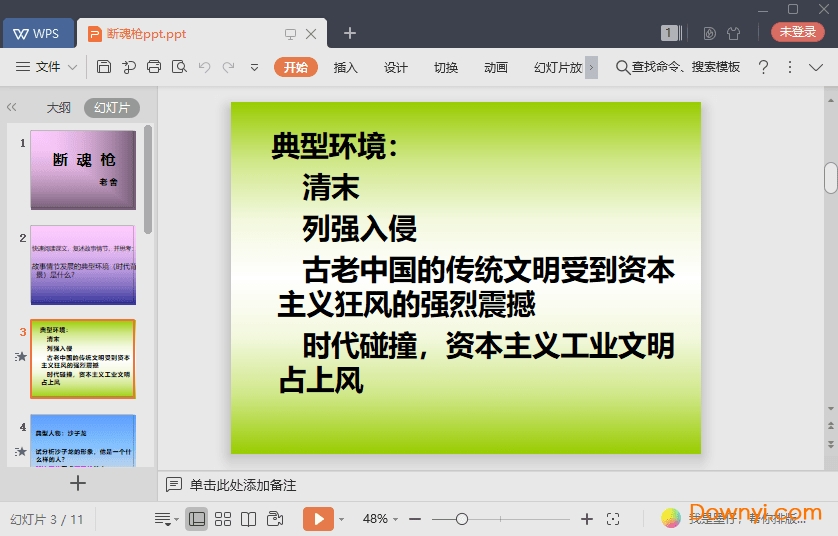The image size is (838, 536).
Task: Go to previous slide double-arrow button
Action: coord(831,426)
